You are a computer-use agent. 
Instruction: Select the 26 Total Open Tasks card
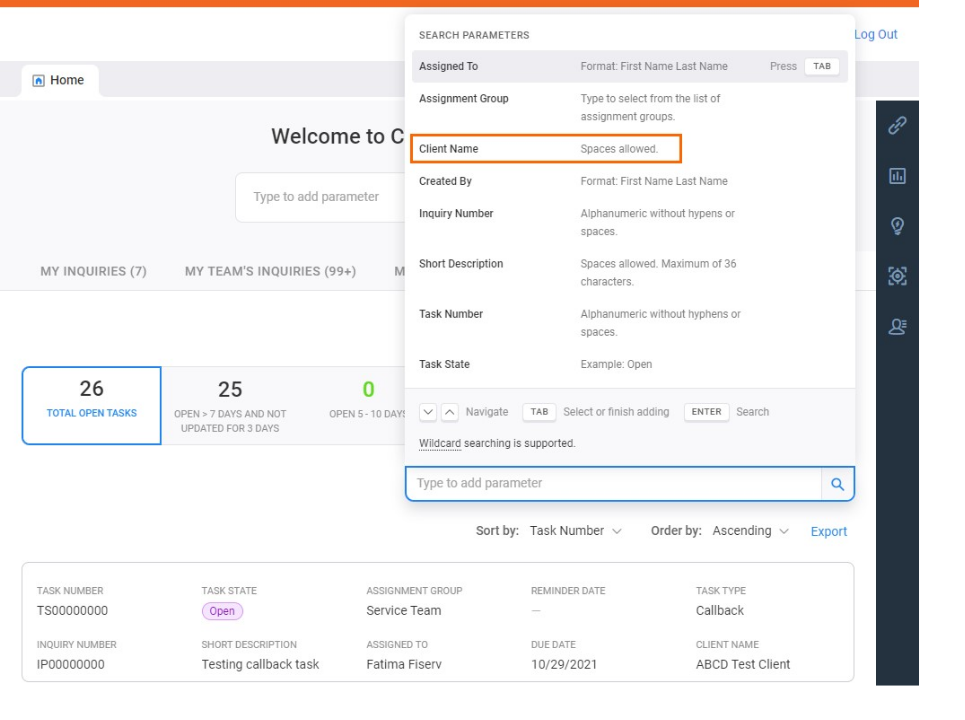(x=92, y=406)
